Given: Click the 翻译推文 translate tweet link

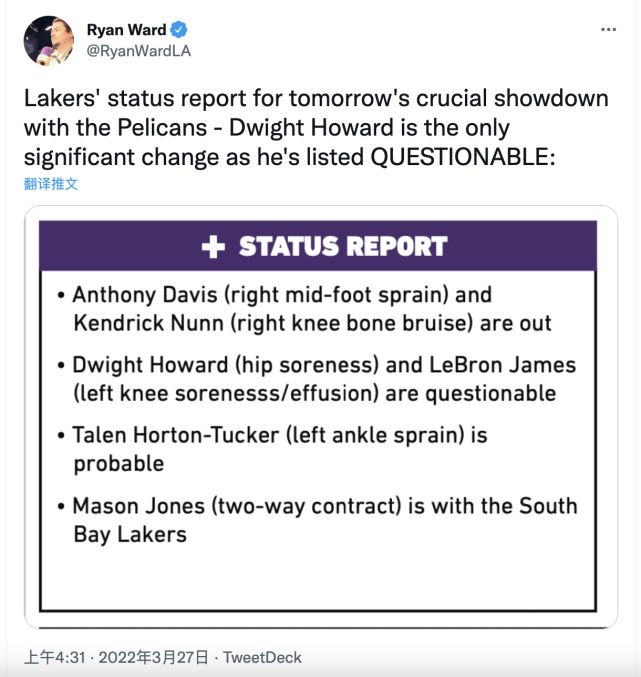Looking at the screenshot, I should 51,184.
